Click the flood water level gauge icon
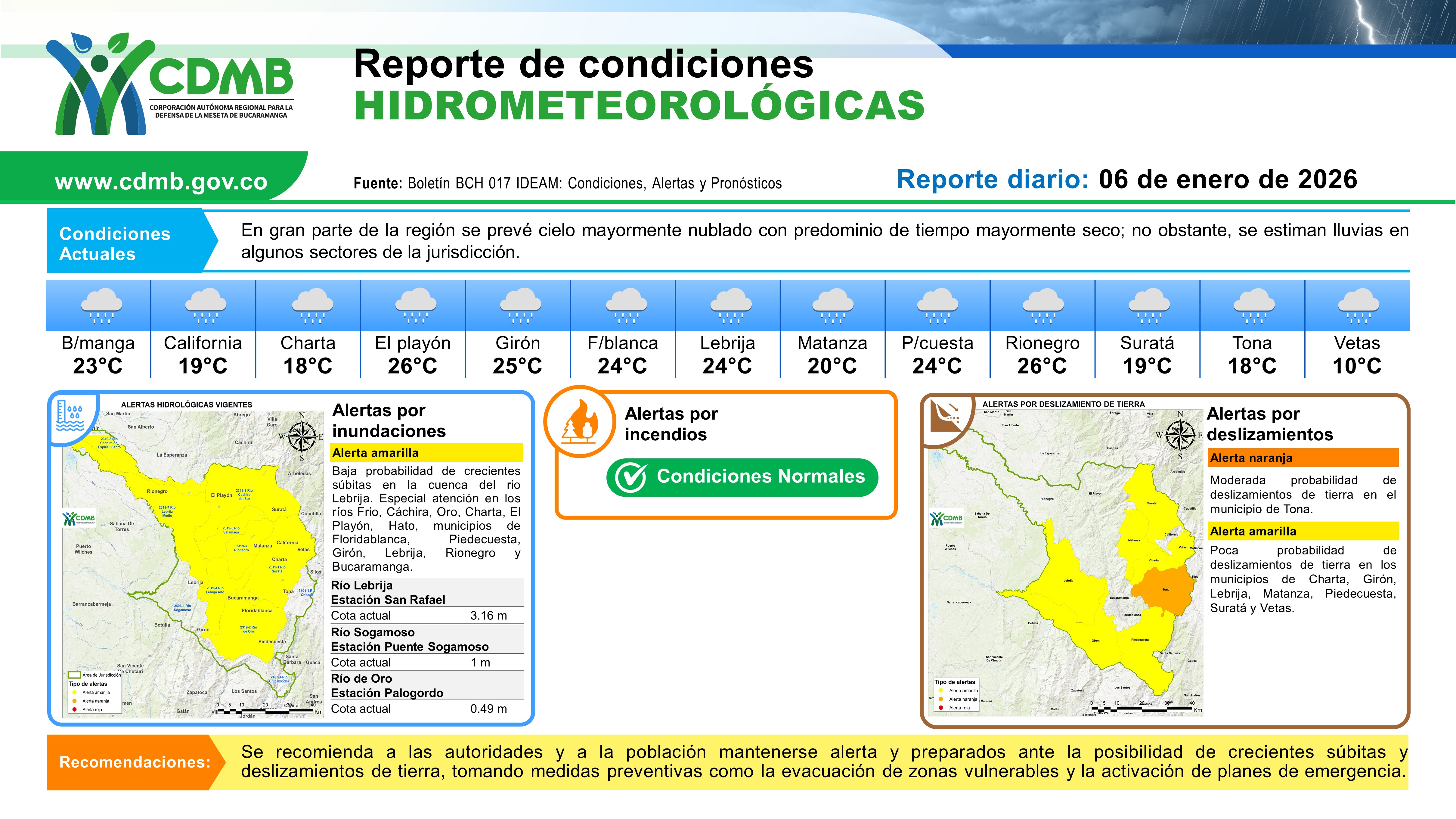The height and width of the screenshot is (819, 1456). click(70, 416)
